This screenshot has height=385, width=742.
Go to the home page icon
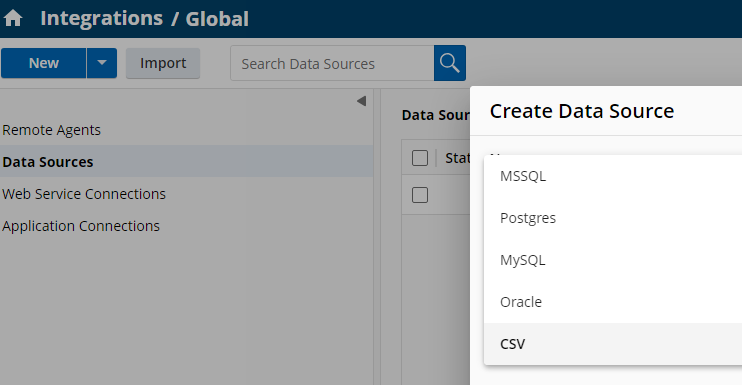(x=13, y=18)
